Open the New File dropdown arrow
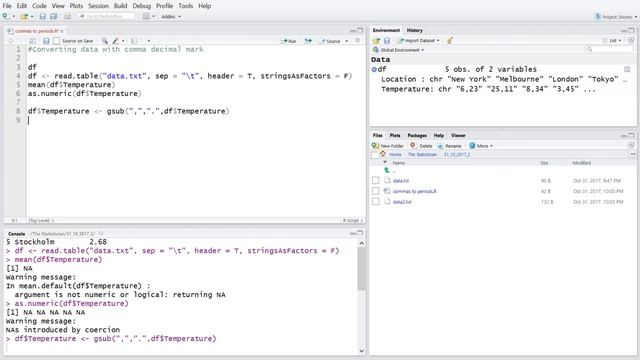This screenshot has height=360, width=640. click(13, 17)
